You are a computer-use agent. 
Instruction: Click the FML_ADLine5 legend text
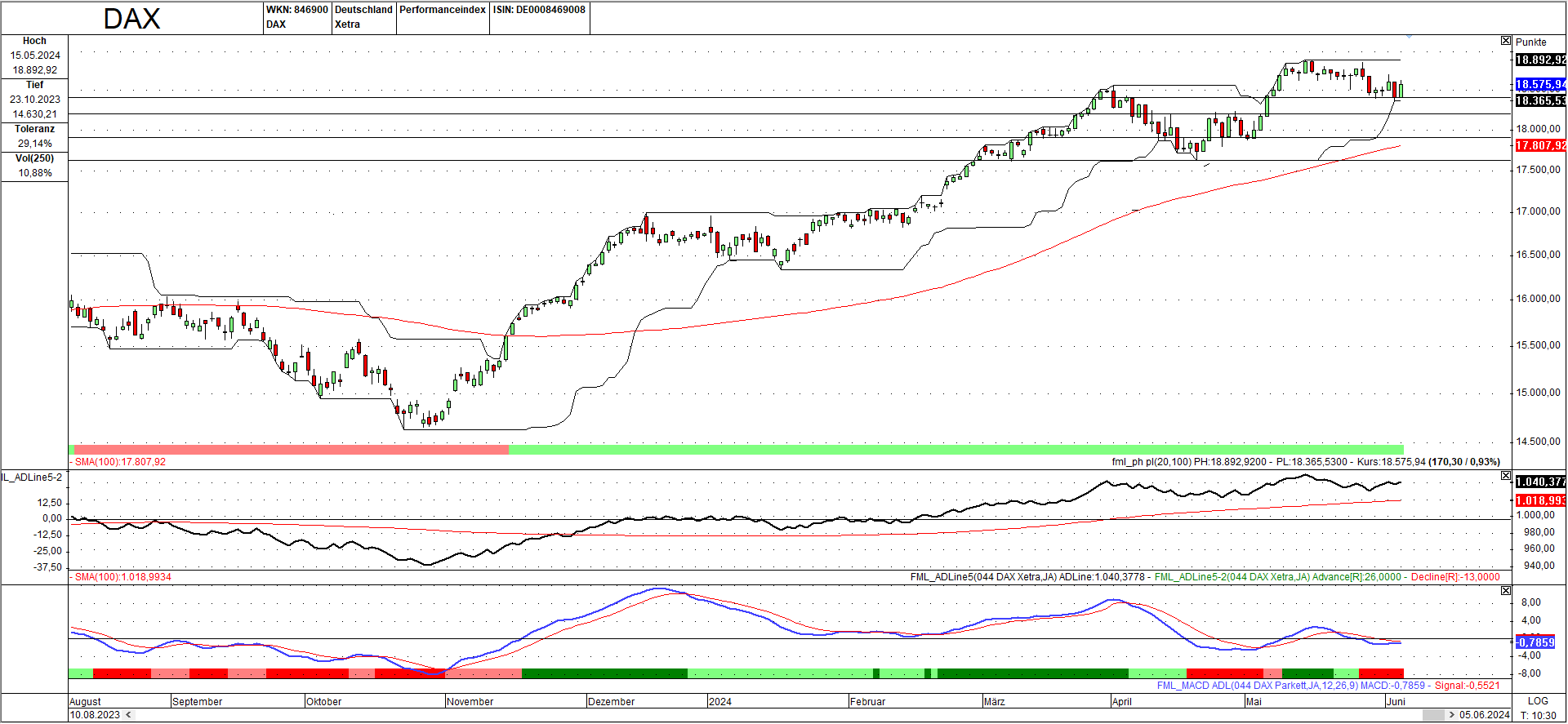tap(1027, 577)
